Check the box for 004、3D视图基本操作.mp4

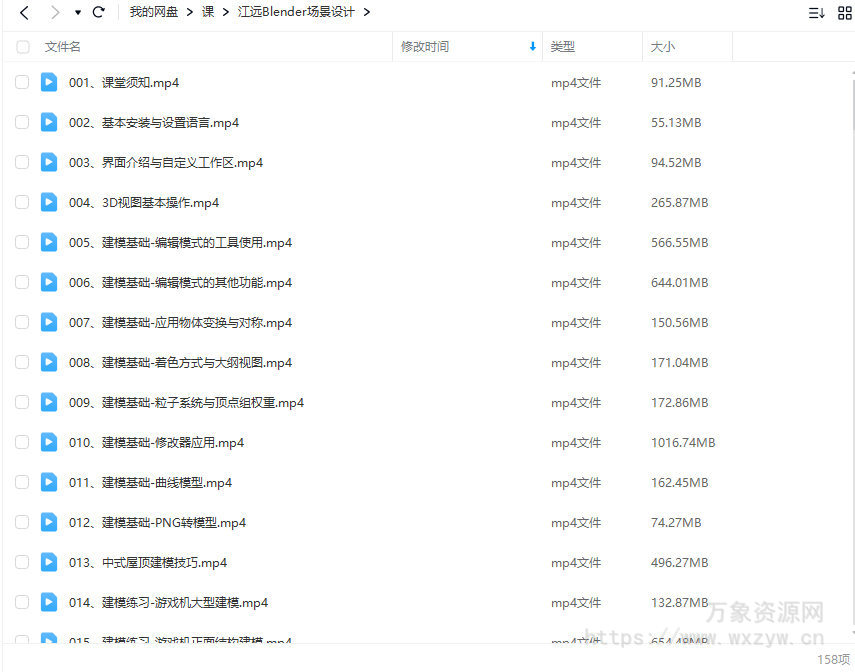pos(22,202)
